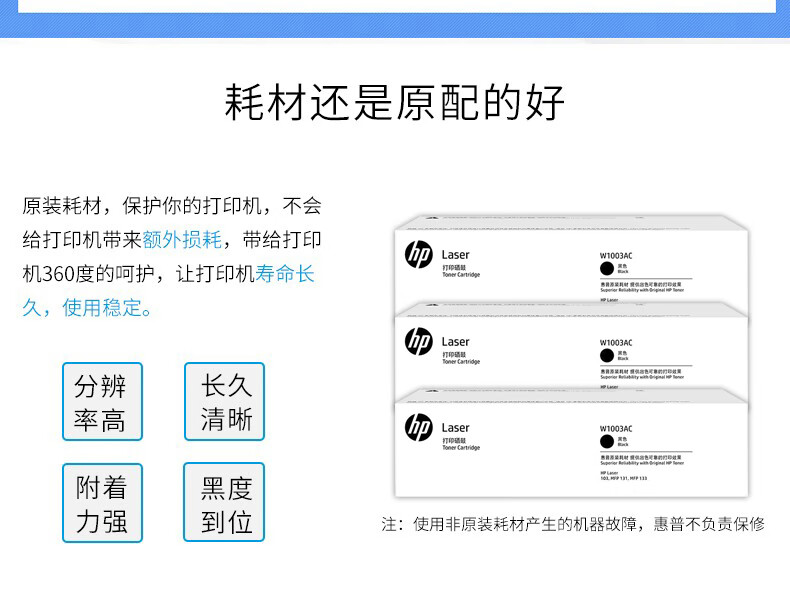Image resolution: width=790 pixels, height=608 pixels.
Task: Click the bottom HP toner box image
Action: tap(571, 443)
